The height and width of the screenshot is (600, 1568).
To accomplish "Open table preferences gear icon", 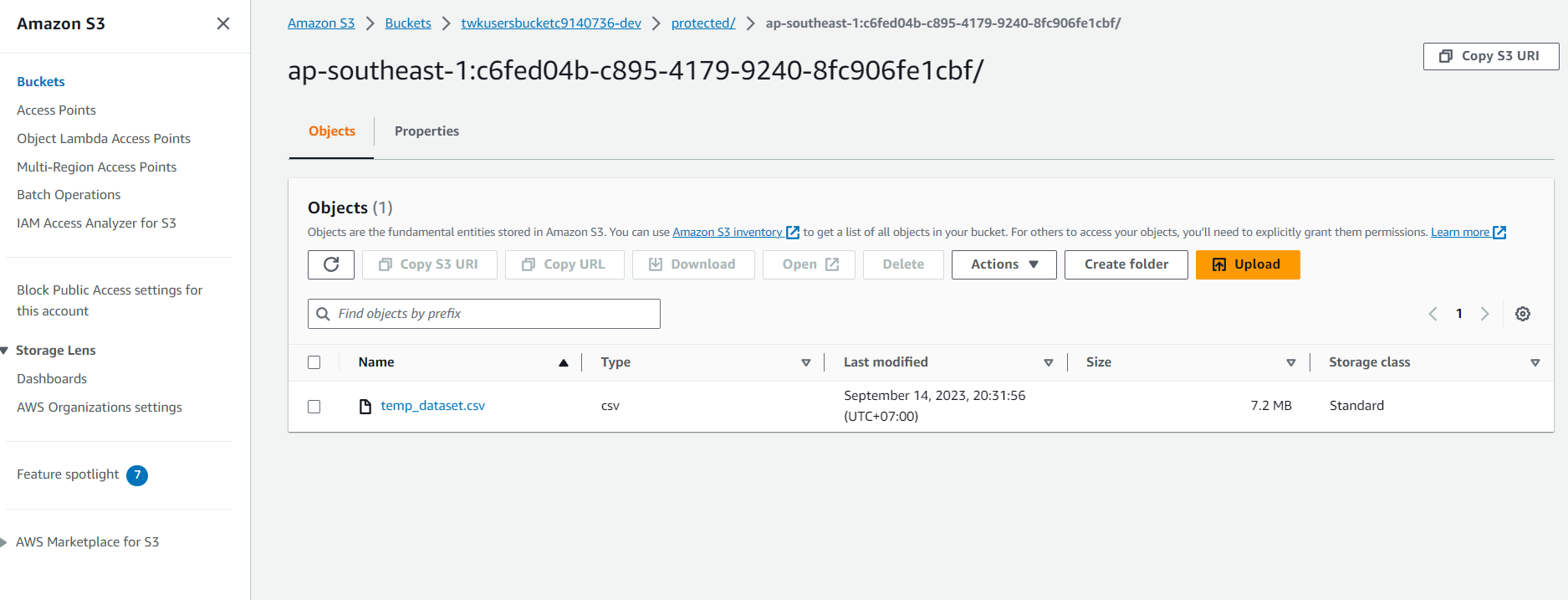I will pyautogui.click(x=1523, y=314).
